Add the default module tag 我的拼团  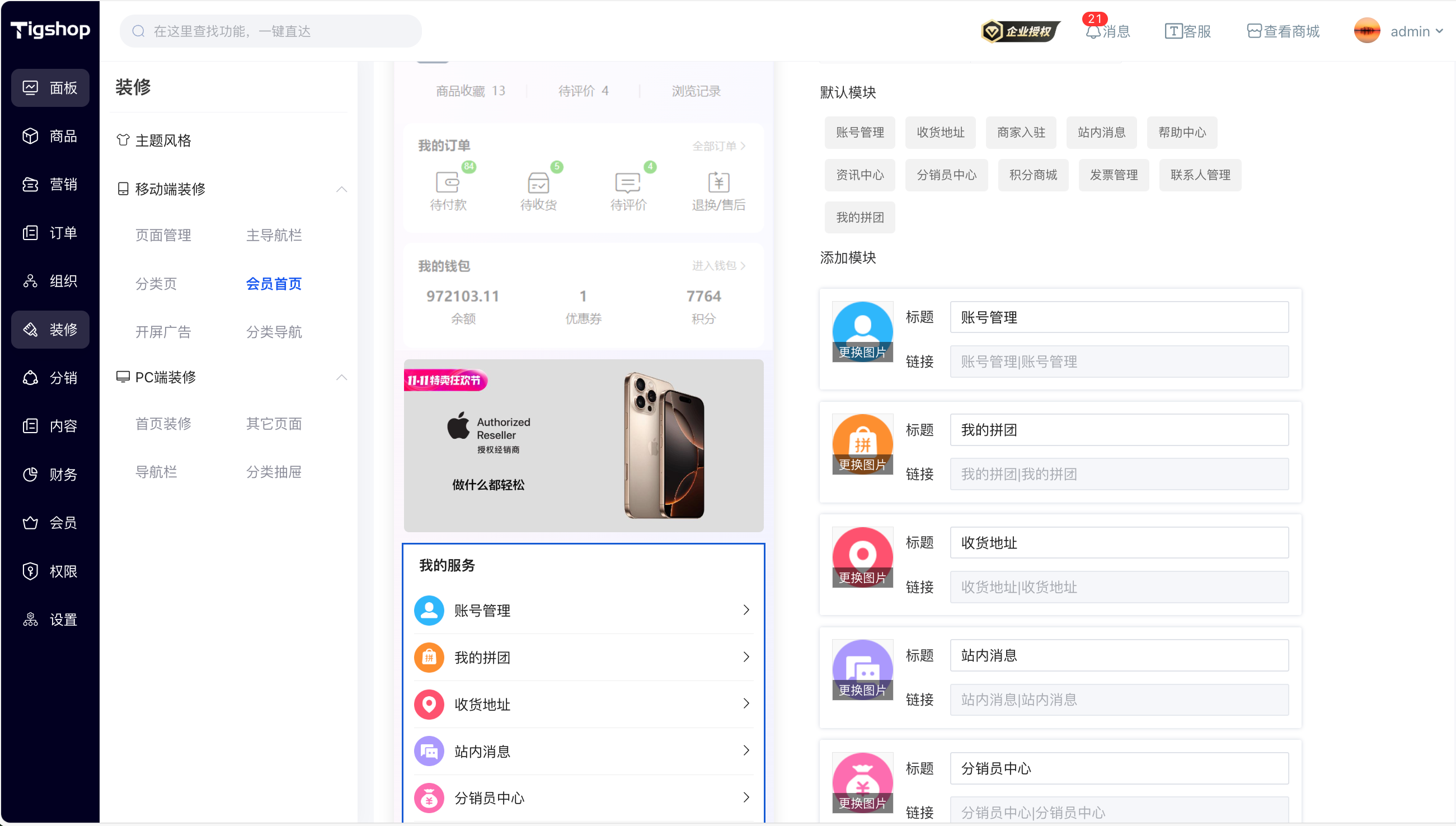tap(860, 217)
